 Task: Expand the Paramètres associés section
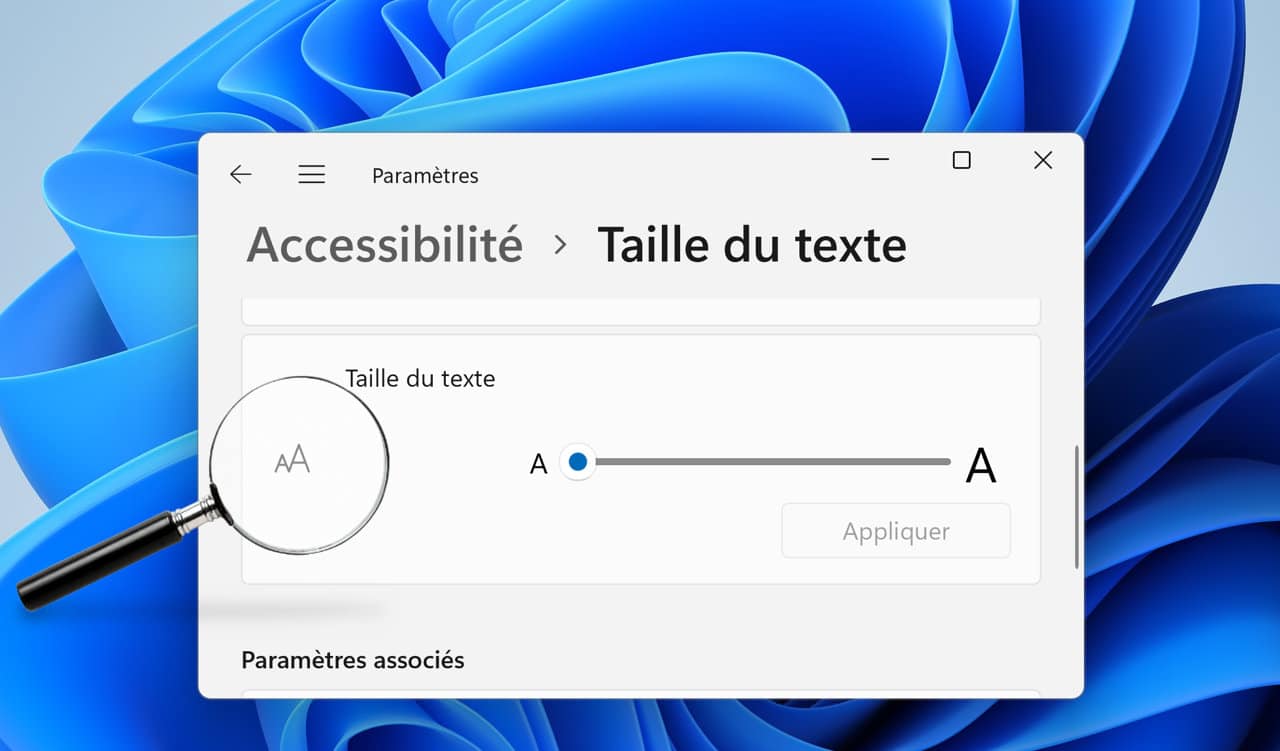(353, 660)
